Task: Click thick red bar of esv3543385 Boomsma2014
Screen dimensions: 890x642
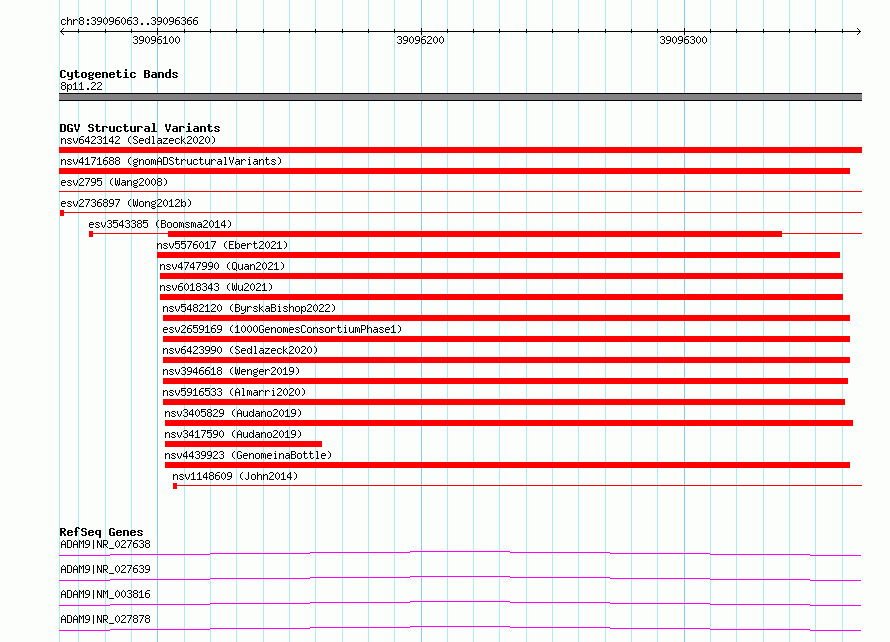Action: tap(475, 234)
